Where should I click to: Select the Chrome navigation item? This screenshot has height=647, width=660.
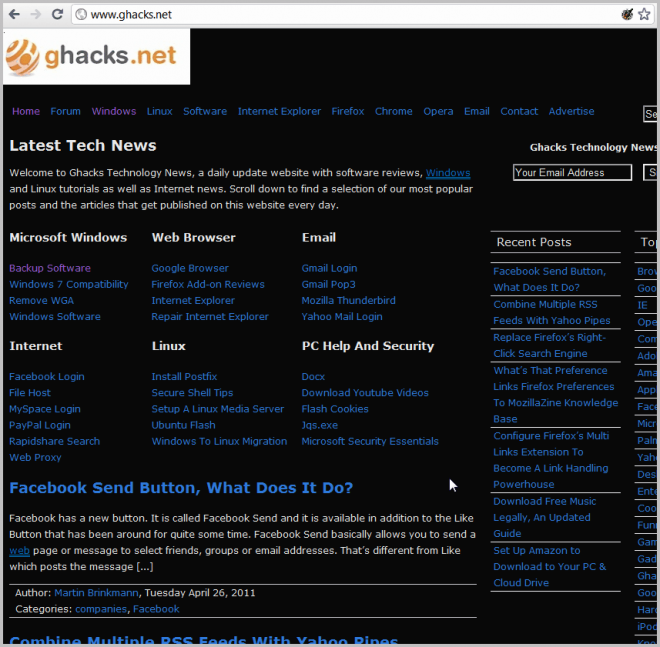[393, 112]
